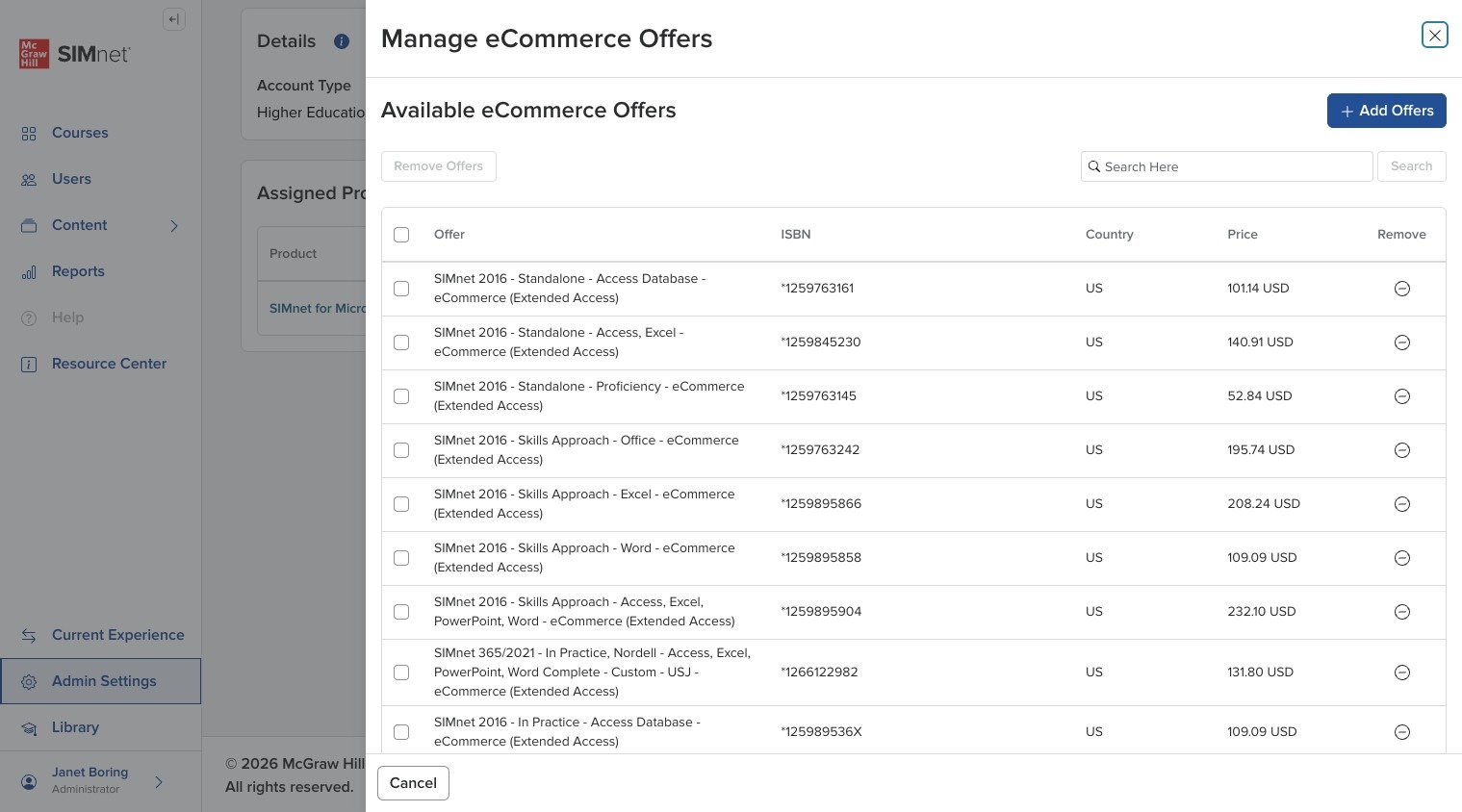Expand Janet Boring account menu chevron
This screenshot has width=1462, height=812.
[159, 782]
